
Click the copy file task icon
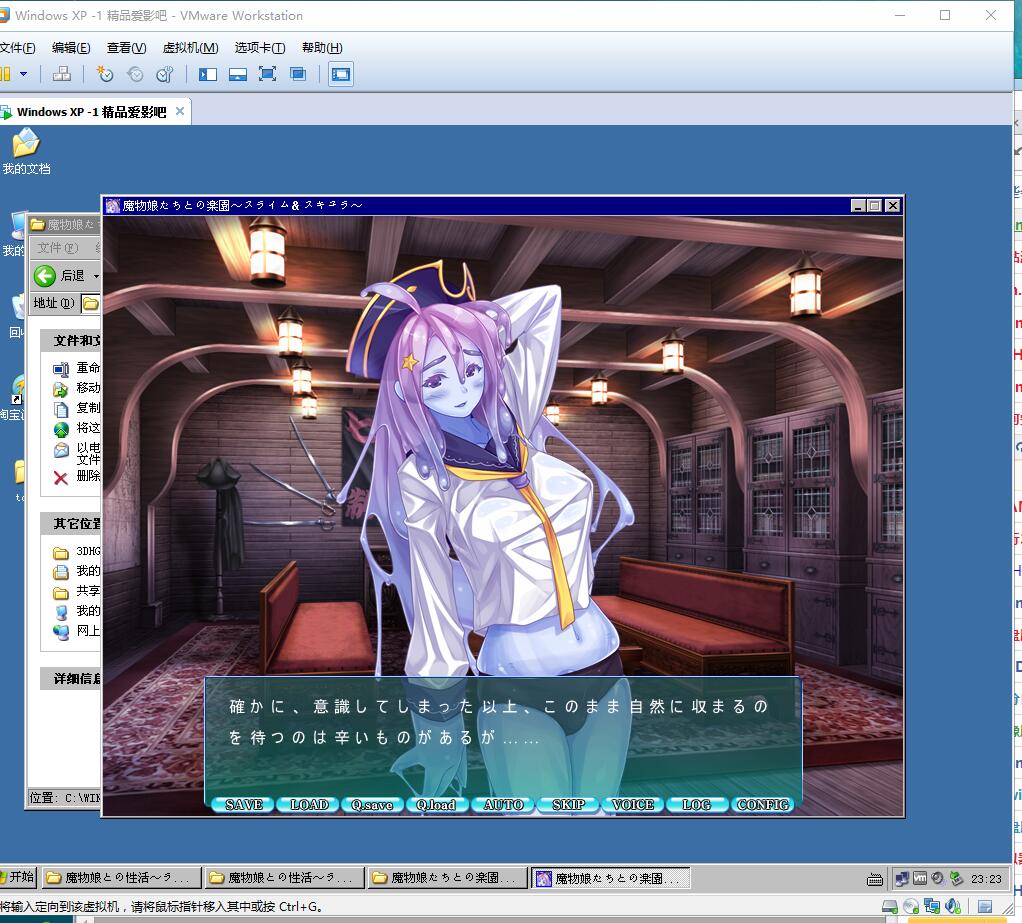(61, 409)
